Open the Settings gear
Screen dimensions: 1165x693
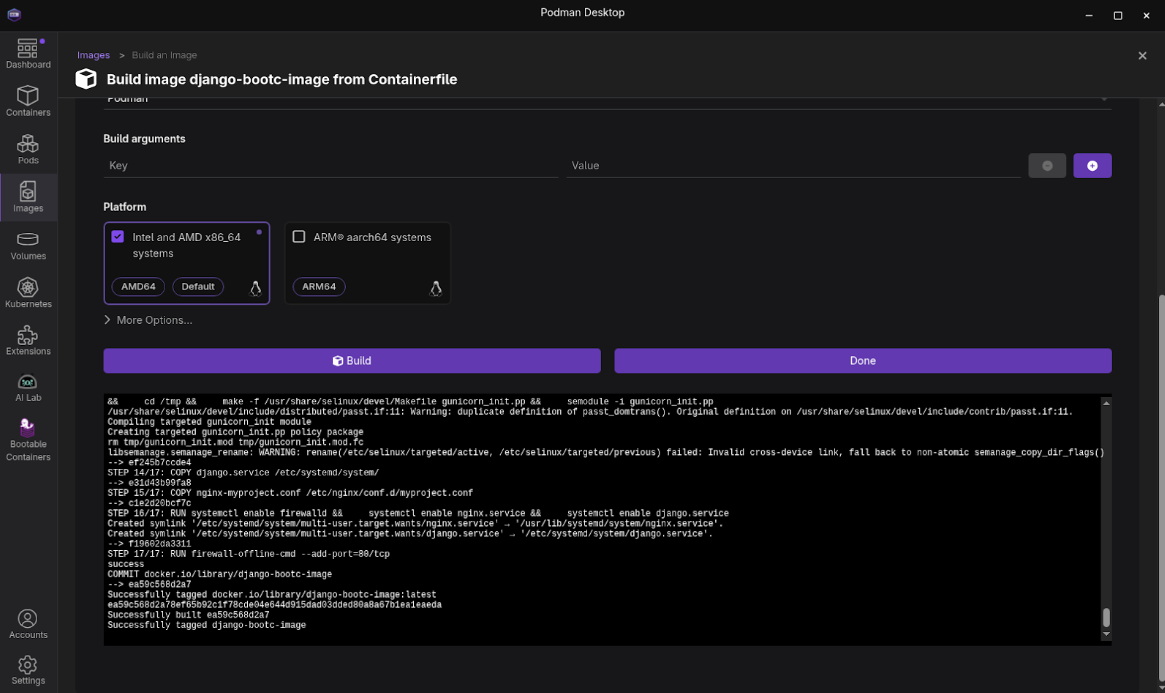pos(28,669)
